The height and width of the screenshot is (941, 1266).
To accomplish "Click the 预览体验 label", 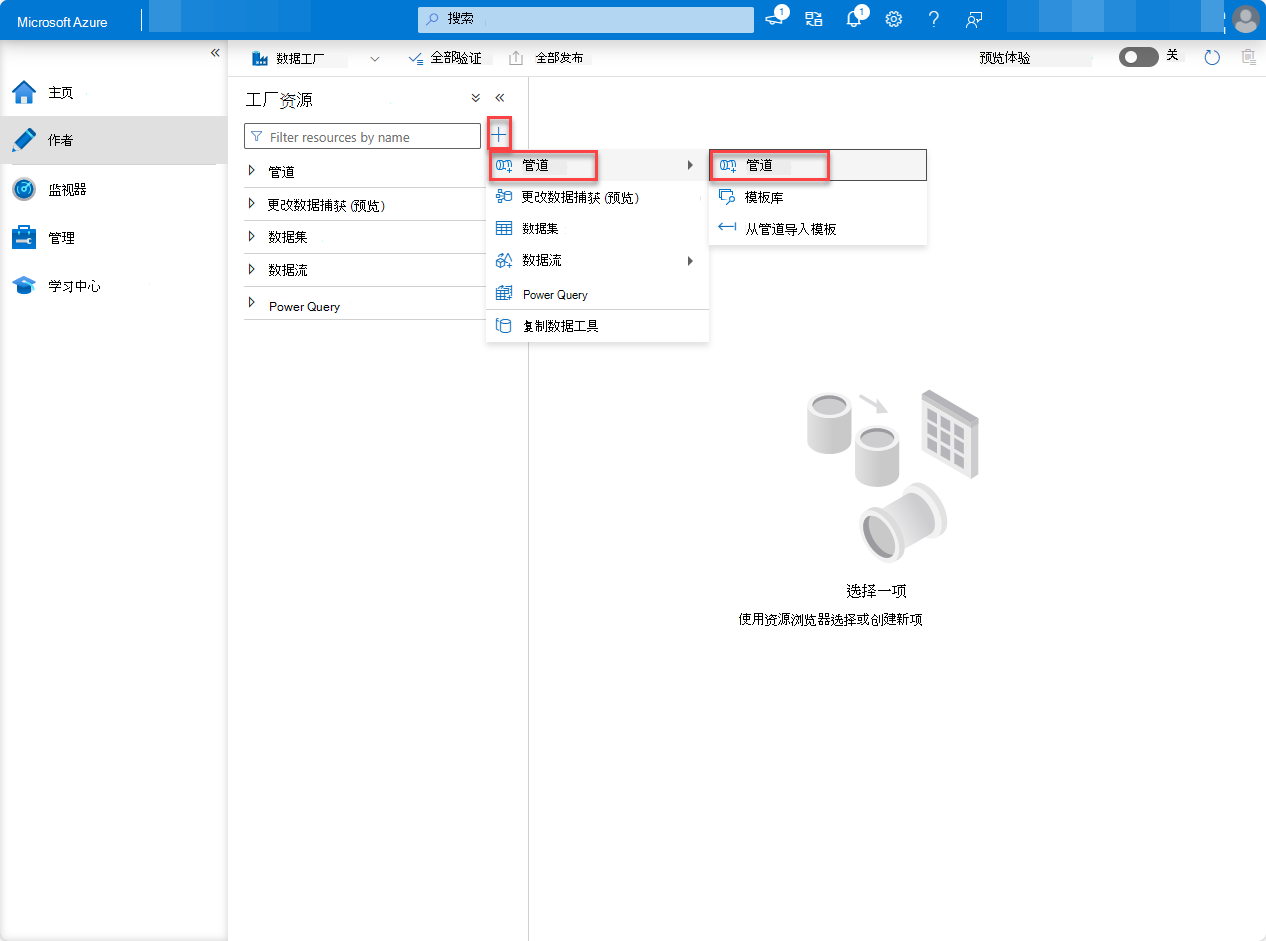I will pos(1004,58).
